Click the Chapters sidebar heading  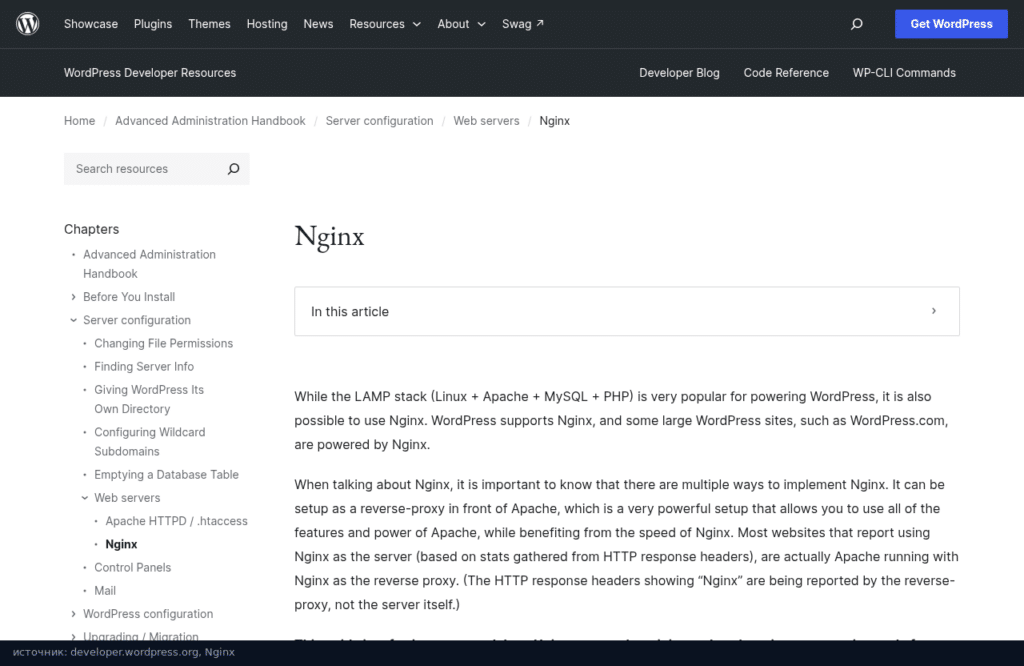coord(91,229)
